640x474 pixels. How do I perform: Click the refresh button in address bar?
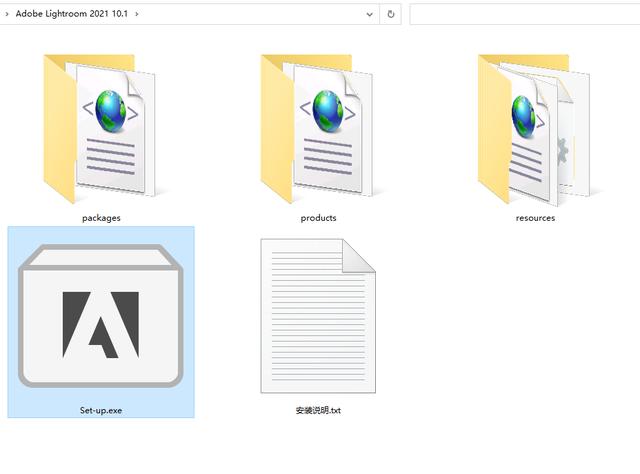391,14
